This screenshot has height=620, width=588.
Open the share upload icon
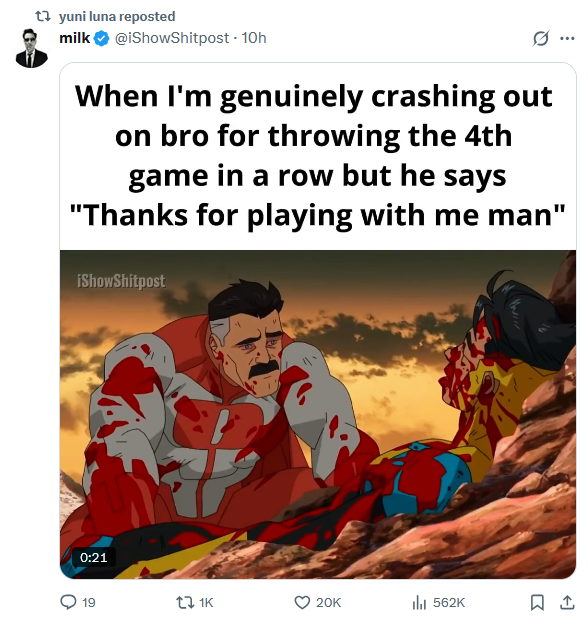click(x=567, y=602)
